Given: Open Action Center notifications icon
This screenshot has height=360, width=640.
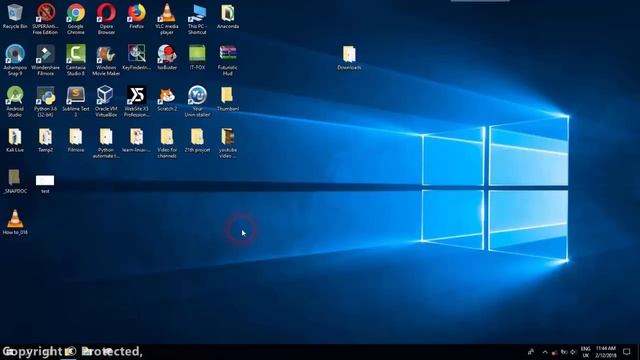Looking at the screenshot, I should pos(627,352).
